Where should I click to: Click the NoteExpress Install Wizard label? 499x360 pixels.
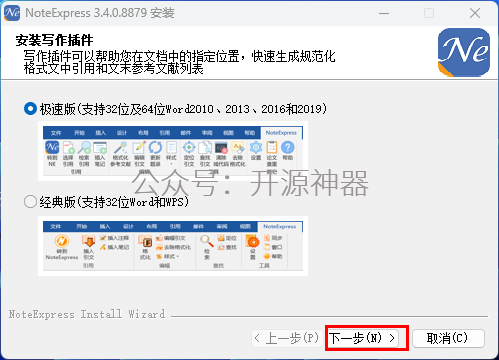click(87, 314)
